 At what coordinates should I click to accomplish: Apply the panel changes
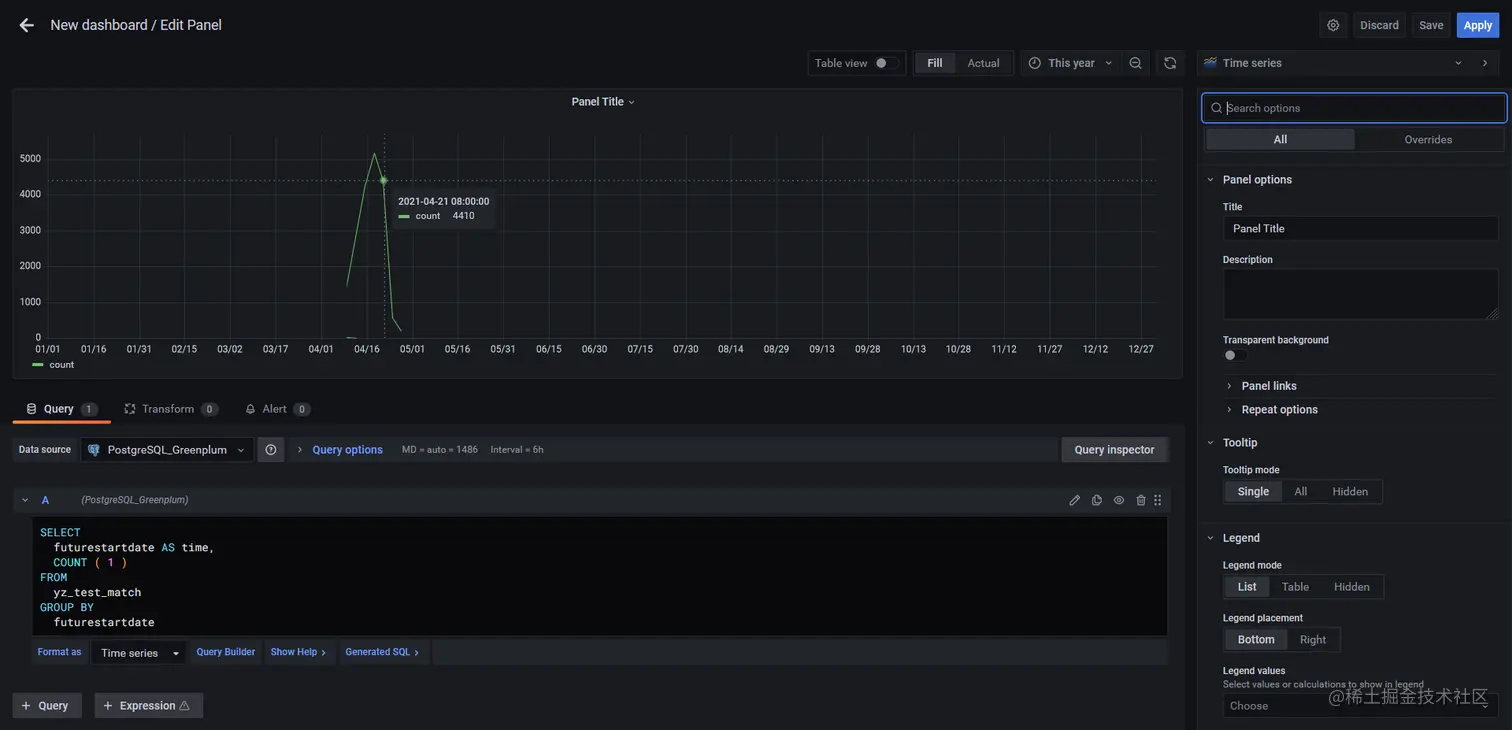point(1478,25)
